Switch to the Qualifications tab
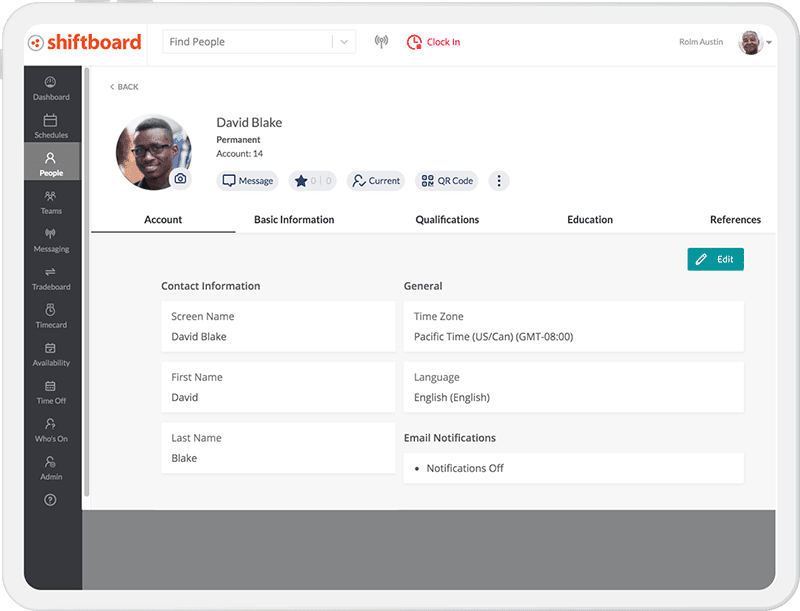 click(447, 220)
